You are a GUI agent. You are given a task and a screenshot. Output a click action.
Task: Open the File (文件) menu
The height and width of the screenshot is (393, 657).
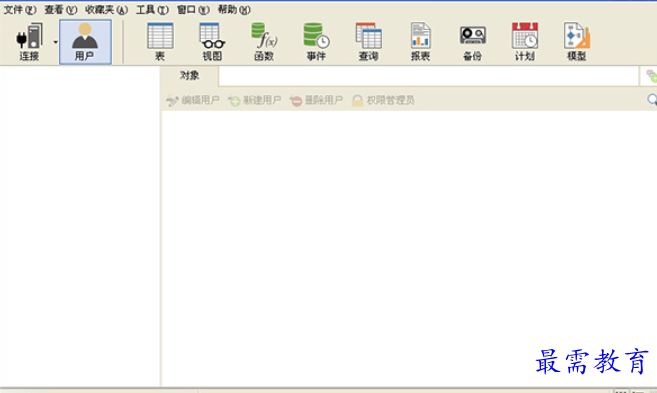(x=20, y=9)
